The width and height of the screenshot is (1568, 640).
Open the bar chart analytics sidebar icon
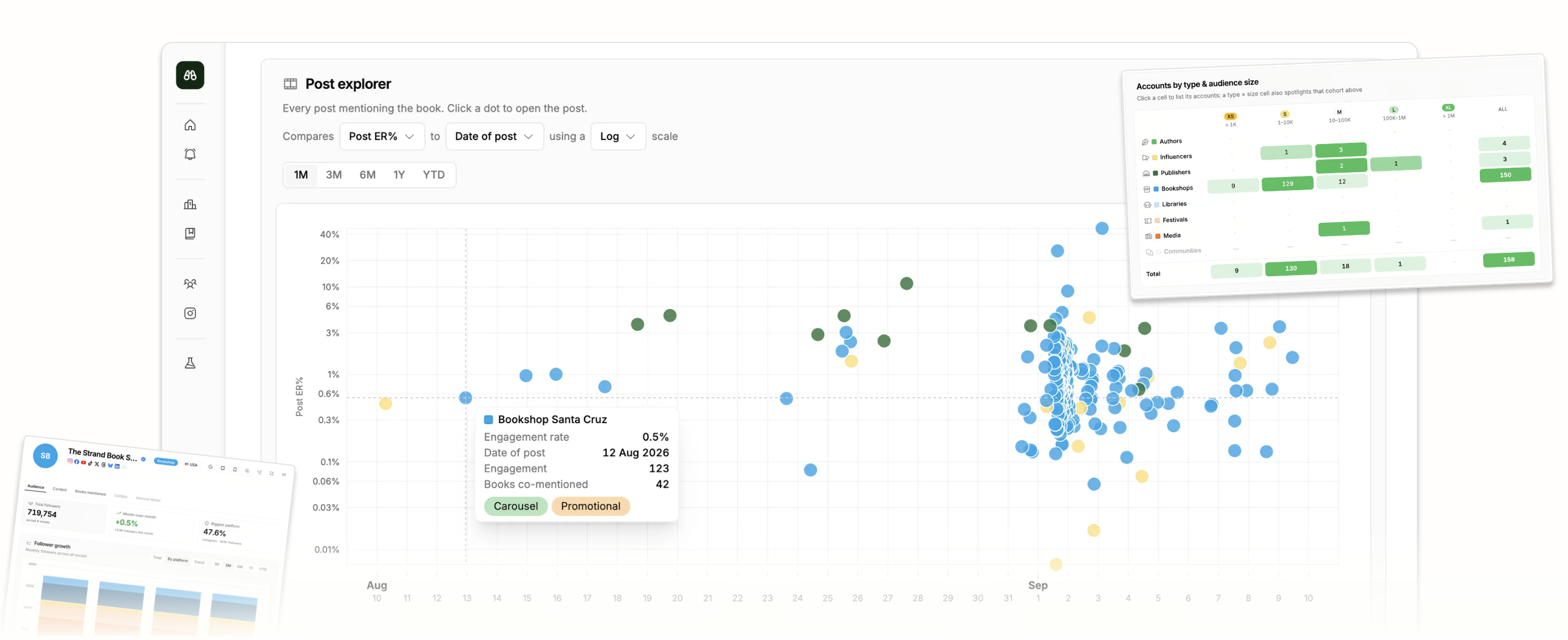click(x=190, y=204)
